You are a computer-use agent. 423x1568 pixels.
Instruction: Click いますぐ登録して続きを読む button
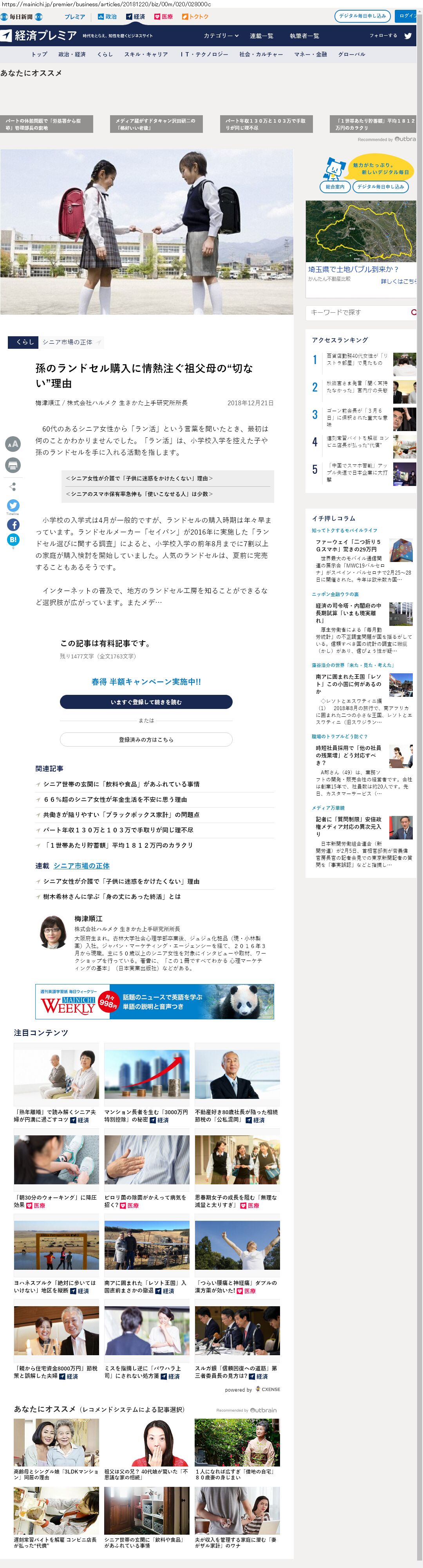(x=146, y=702)
